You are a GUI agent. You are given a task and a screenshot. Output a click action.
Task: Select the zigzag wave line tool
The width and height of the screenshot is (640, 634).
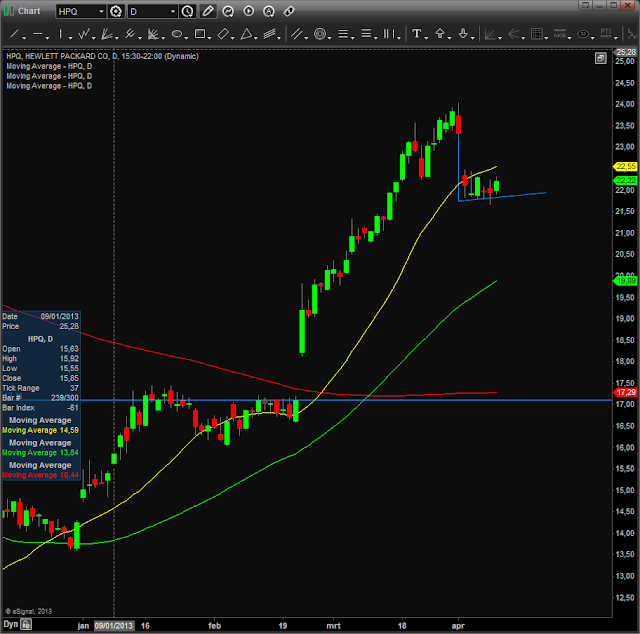84,34
